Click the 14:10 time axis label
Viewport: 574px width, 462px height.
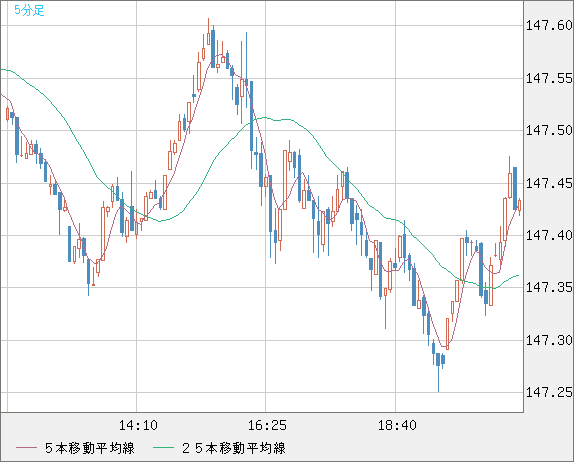click(138, 425)
